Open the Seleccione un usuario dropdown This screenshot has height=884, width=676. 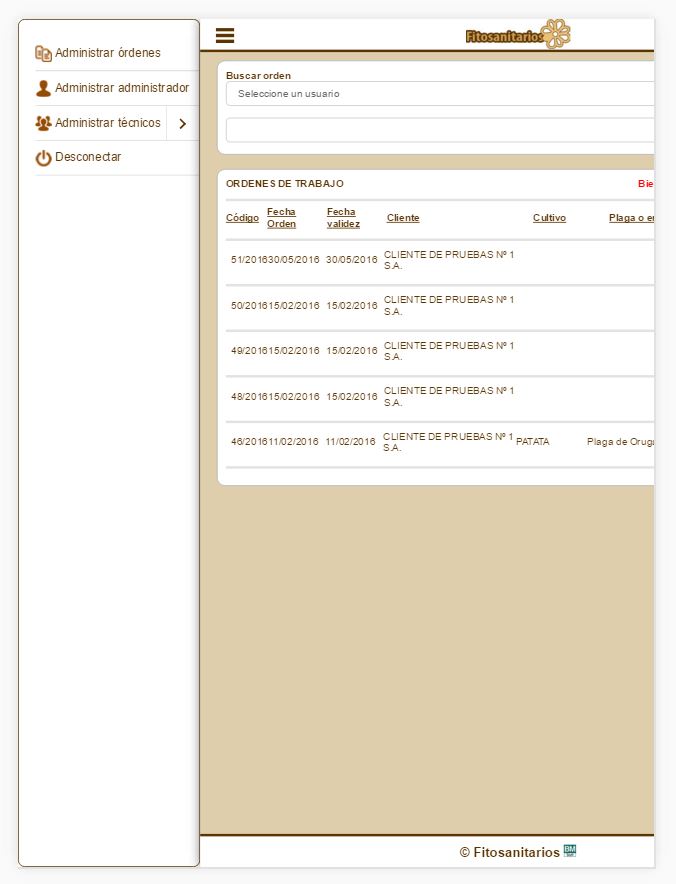pyautogui.click(x=440, y=94)
